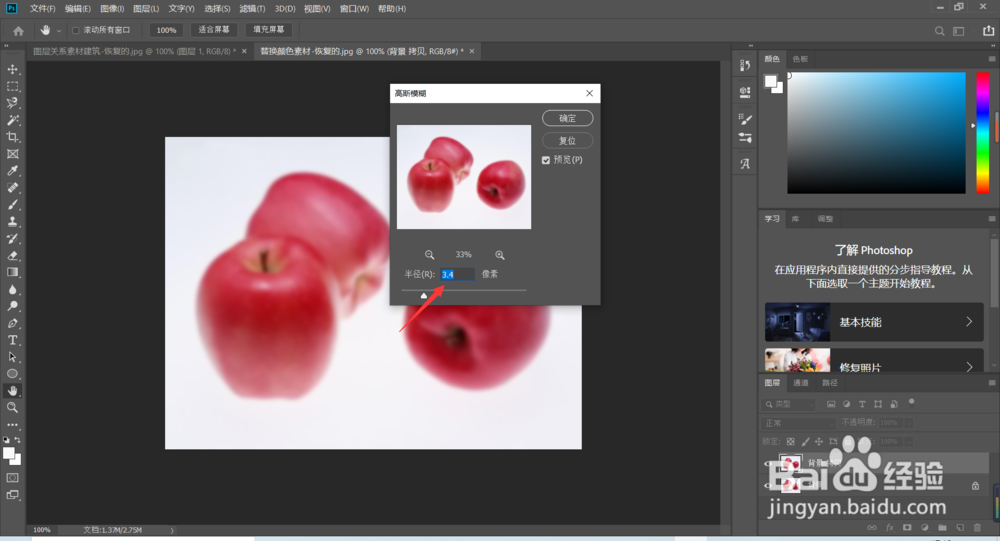This screenshot has width=1000, height=541.
Task: Change screen mode from toolbar bottom
Action: click(12, 494)
